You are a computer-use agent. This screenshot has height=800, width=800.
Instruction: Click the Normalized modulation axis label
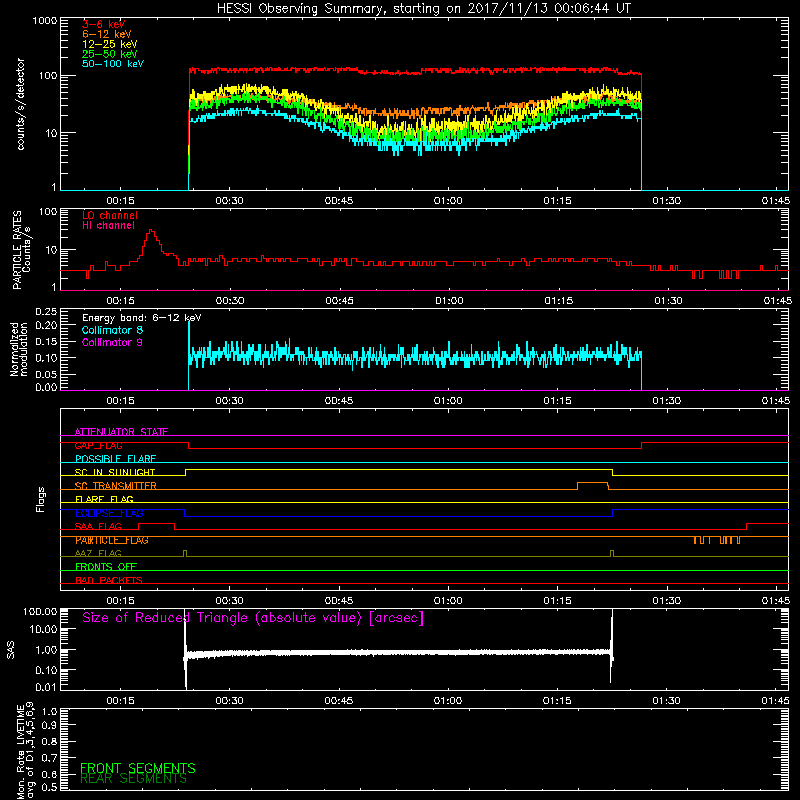tap(19, 349)
